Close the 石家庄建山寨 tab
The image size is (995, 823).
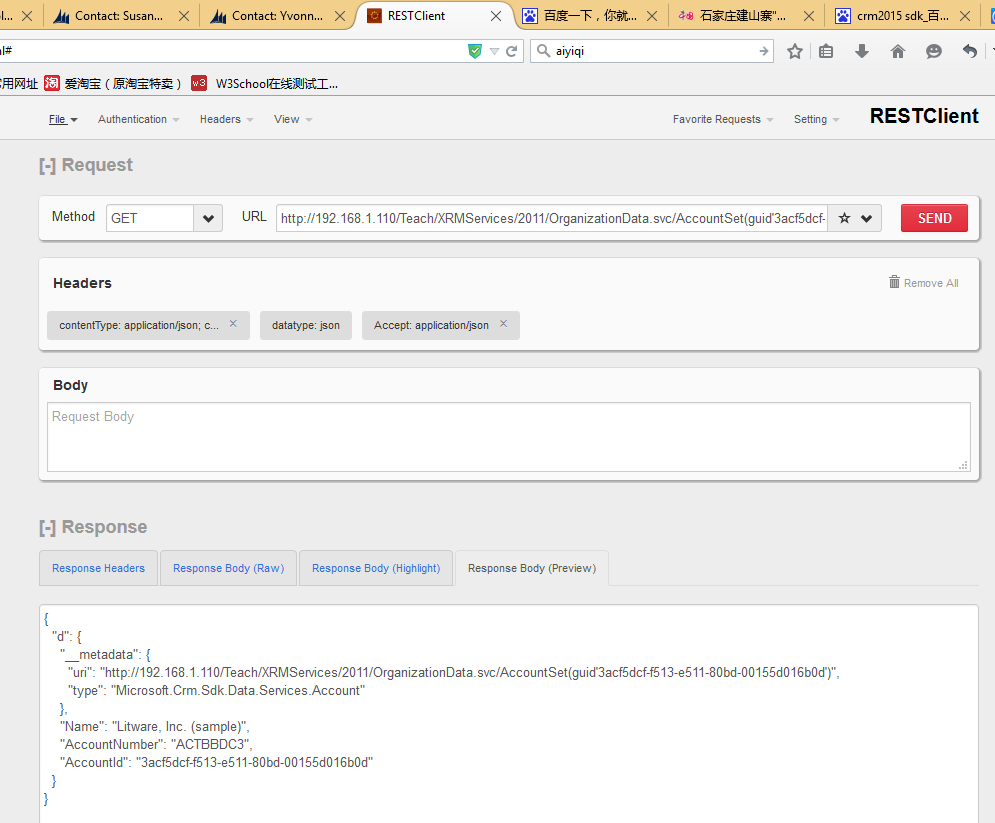809,16
